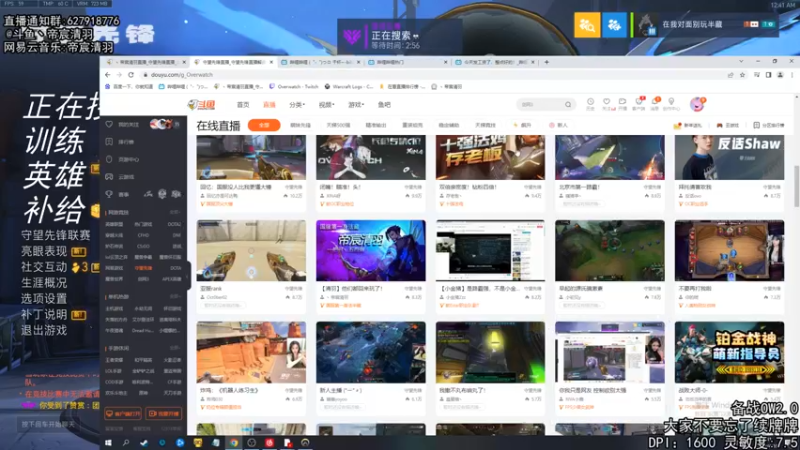Screen dimensions: 800x450
Task: Click 退出游戏 in Overwatch menu
Action: coord(44,330)
